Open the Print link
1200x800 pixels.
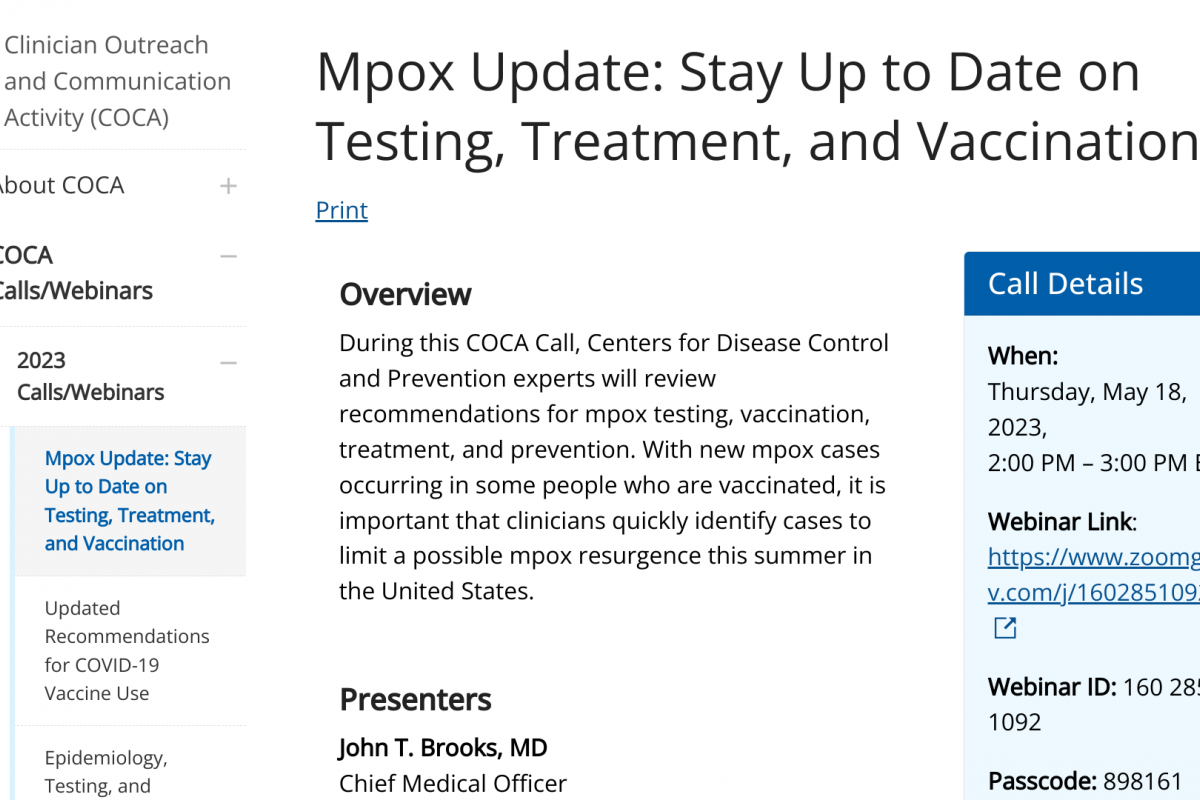[x=341, y=210]
